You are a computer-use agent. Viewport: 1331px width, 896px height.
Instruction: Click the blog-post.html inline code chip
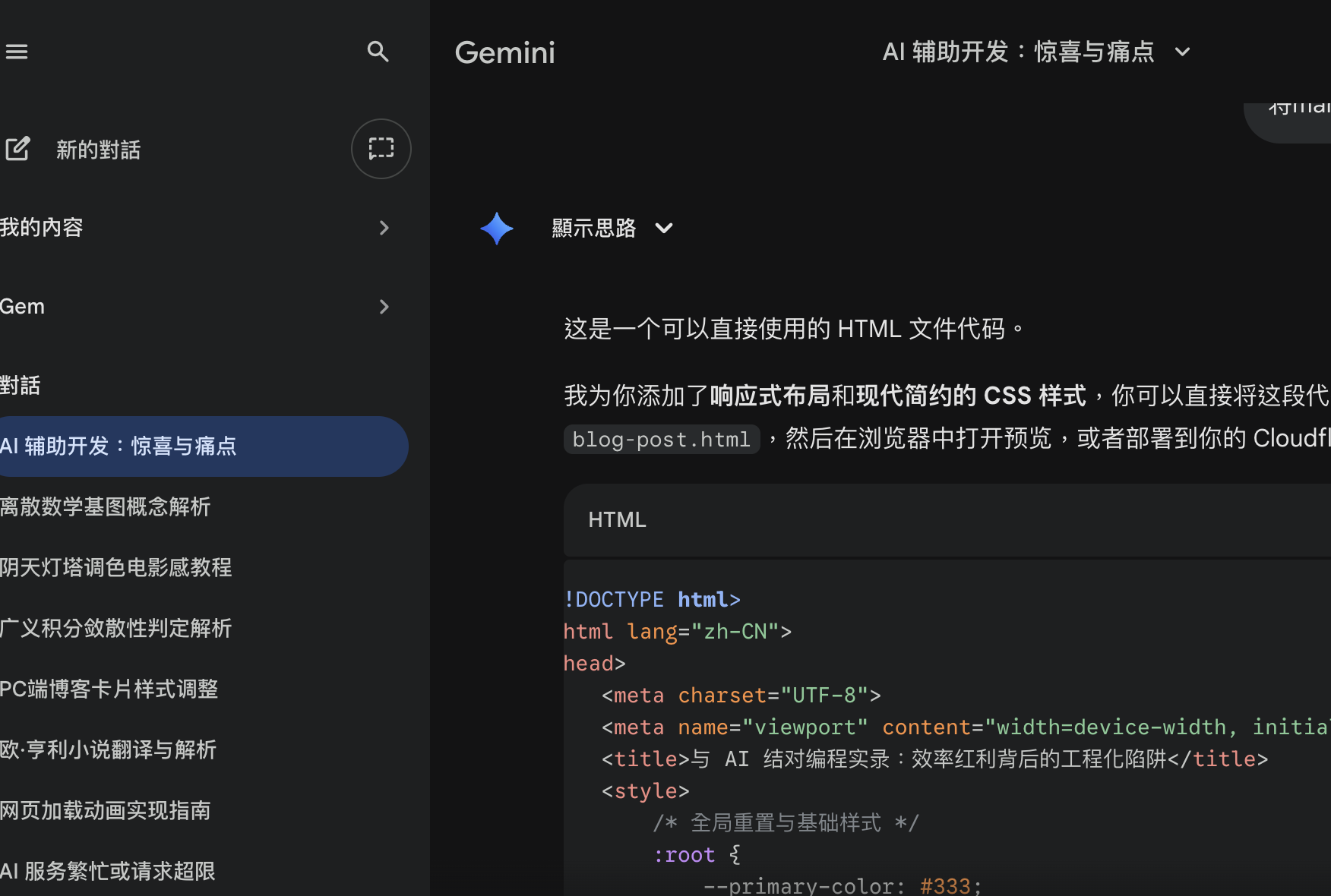click(x=661, y=440)
